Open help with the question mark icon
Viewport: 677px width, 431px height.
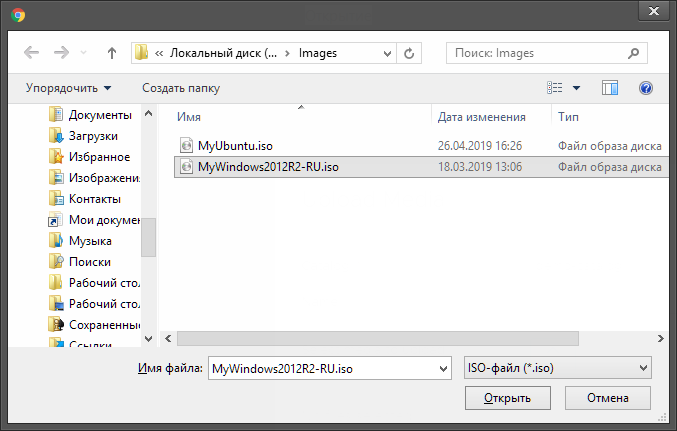(x=645, y=88)
